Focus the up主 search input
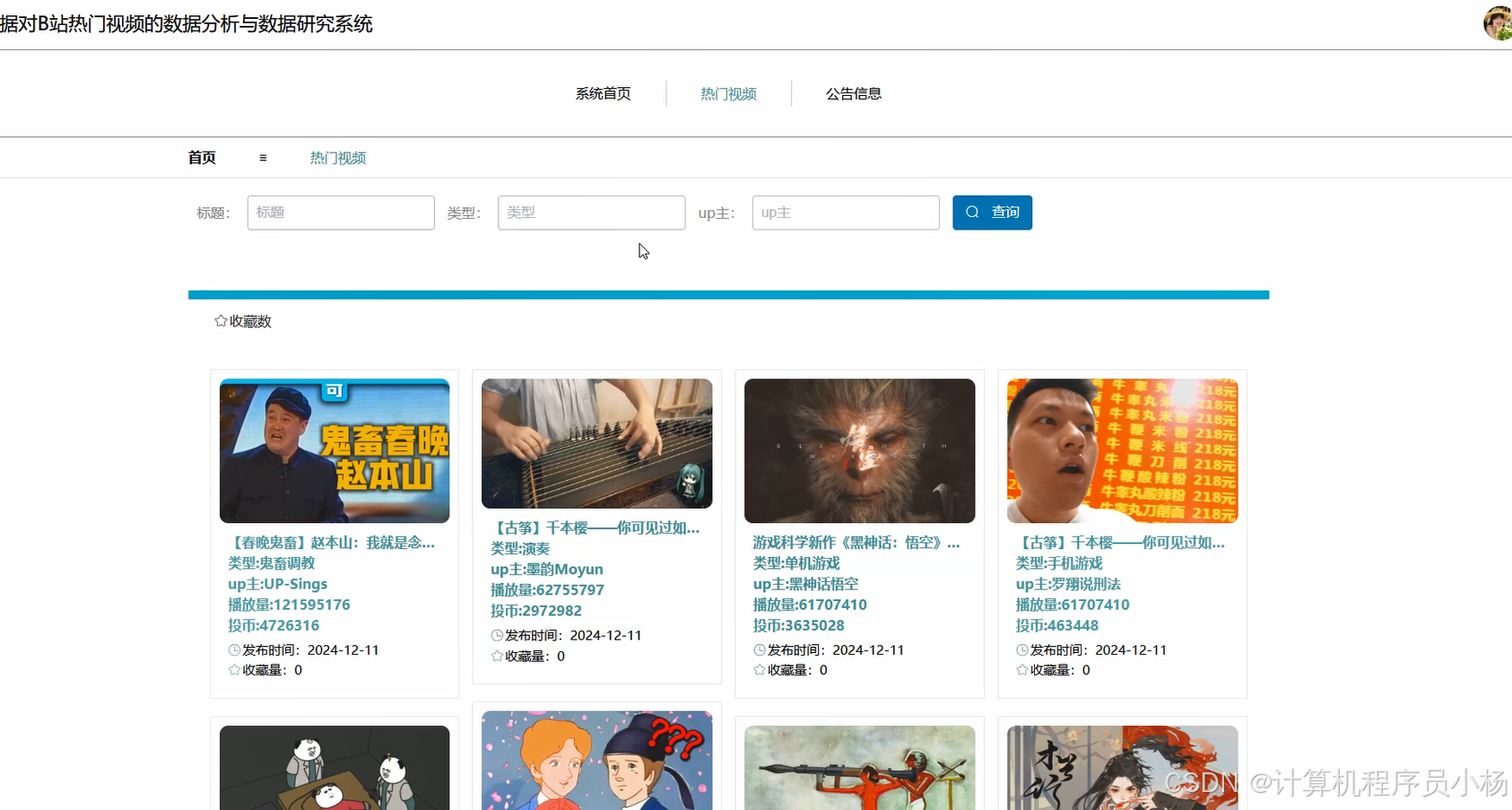 coord(846,213)
